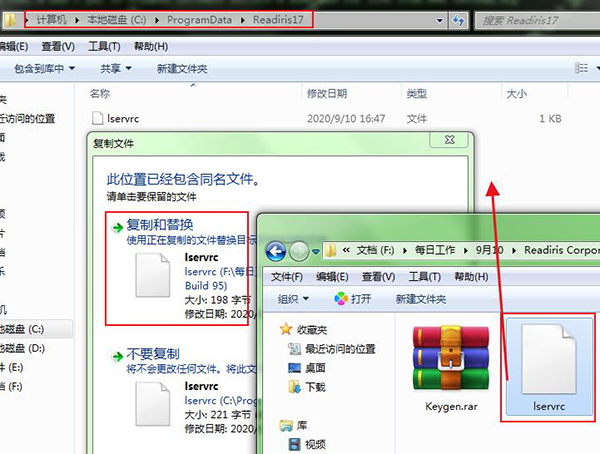This screenshot has height=454, width=600.
Task: Click the folder icon in the front address bar
Action: tap(331, 251)
